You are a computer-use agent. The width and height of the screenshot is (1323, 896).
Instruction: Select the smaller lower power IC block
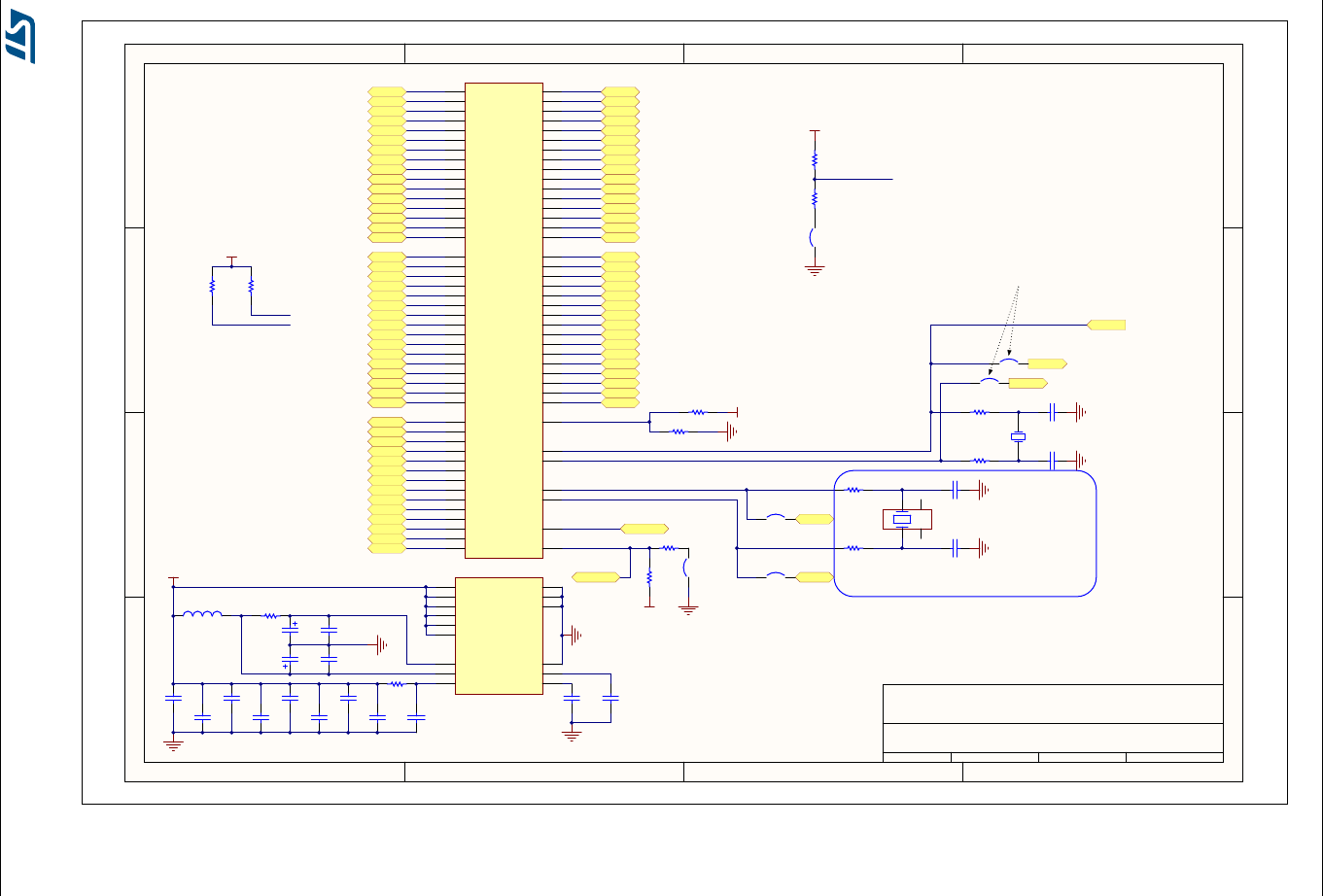coord(499,636)
